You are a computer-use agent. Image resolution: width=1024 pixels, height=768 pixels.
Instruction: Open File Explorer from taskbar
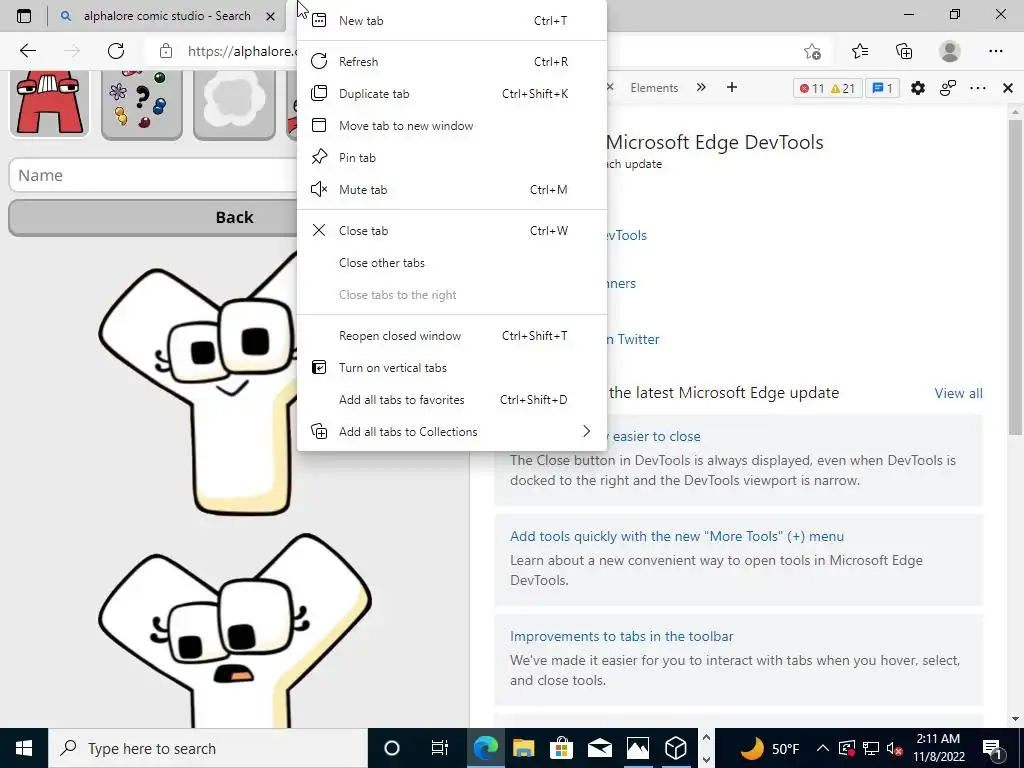point(523,748)
